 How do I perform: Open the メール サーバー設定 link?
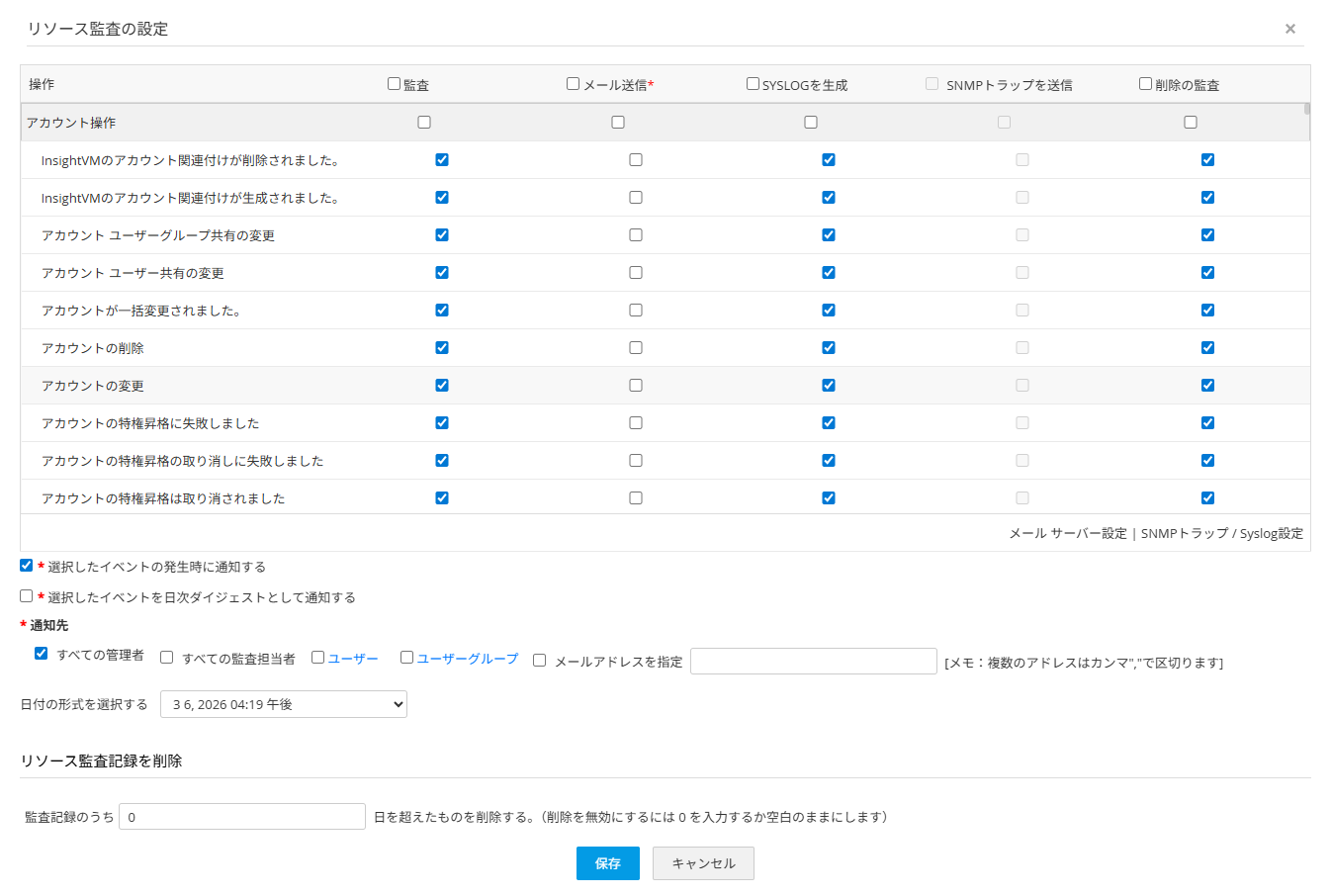[x=1067, y=533]
